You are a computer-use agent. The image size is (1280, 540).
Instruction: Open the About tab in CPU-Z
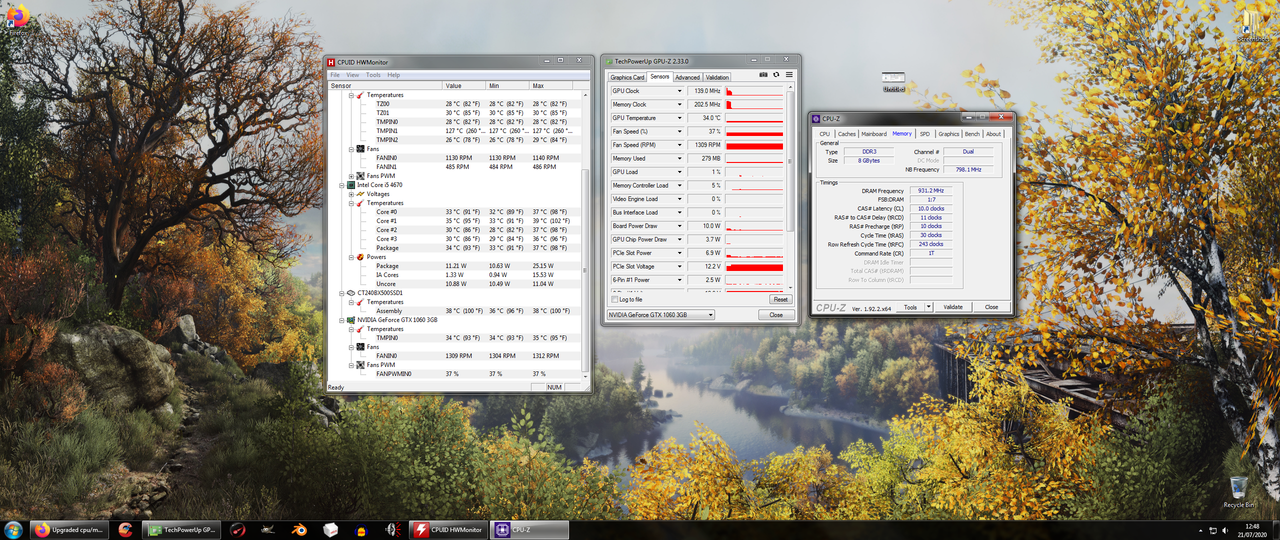click(993, 134)
